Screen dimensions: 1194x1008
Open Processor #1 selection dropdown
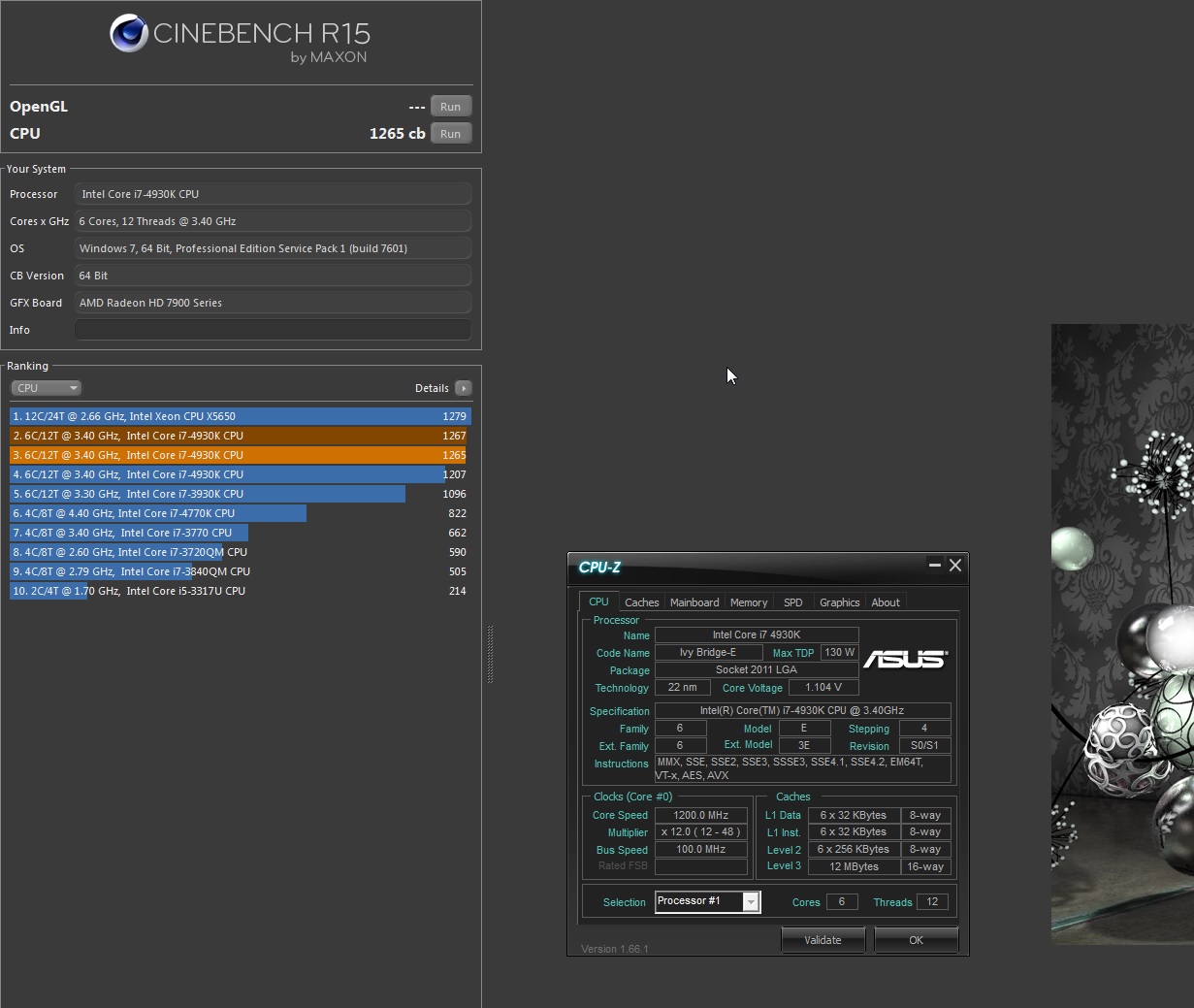pyautogui.click(x=708, y=902)
